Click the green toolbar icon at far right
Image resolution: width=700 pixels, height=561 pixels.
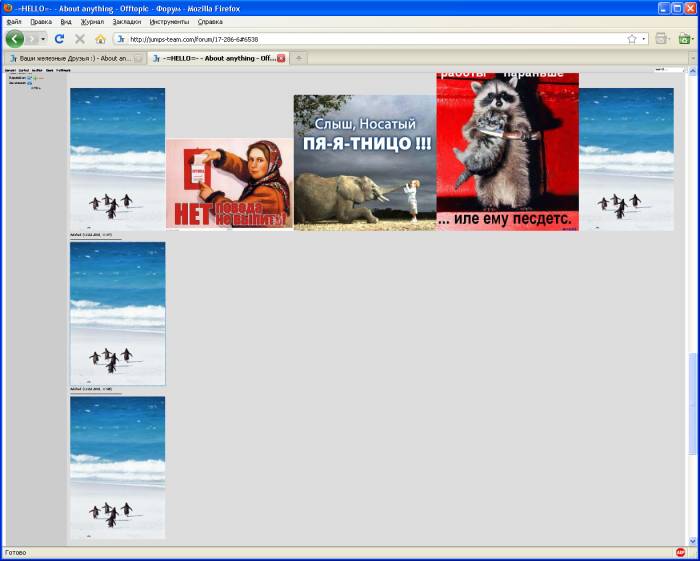684,39
